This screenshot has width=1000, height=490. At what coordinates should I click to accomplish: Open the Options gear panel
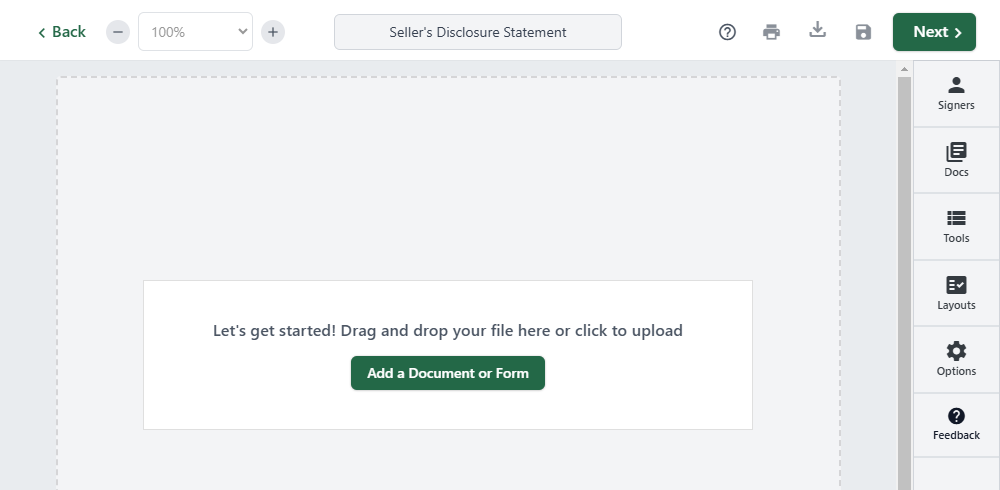coord(956,359)
